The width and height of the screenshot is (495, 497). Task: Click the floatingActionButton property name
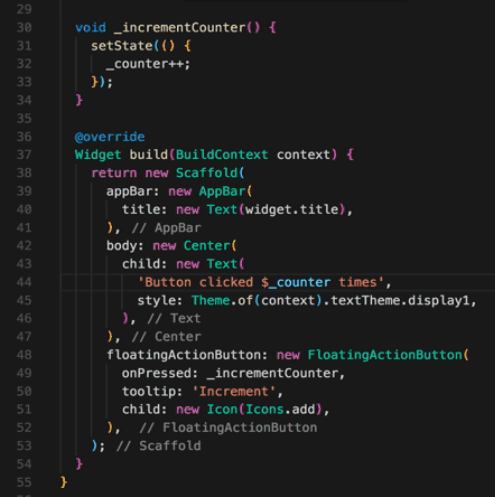(184, 355)
